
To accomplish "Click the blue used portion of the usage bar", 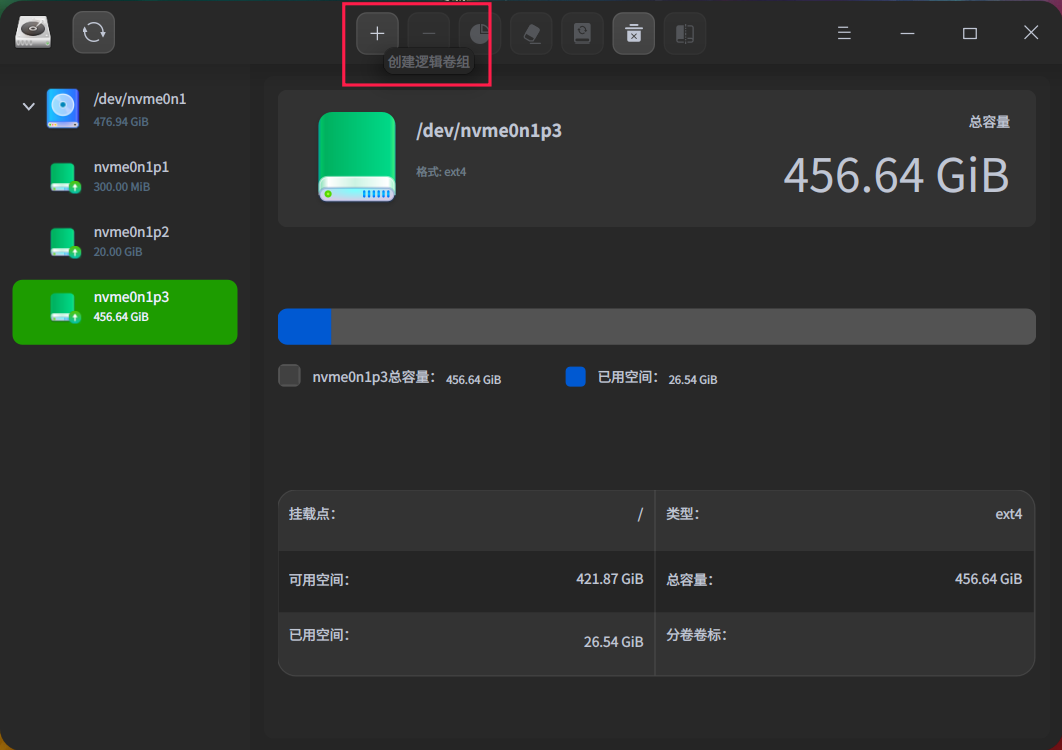I will [x=305, y=327].
